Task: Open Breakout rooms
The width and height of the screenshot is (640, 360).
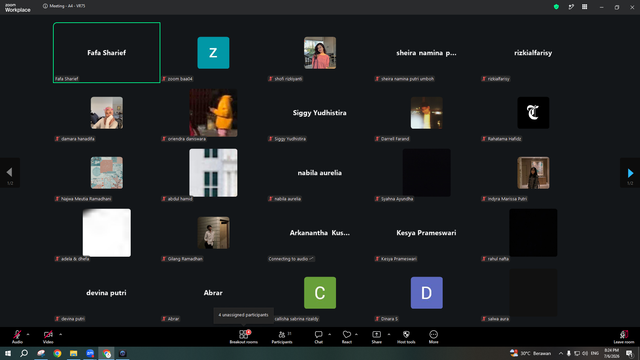Action: tap(244, 337)
